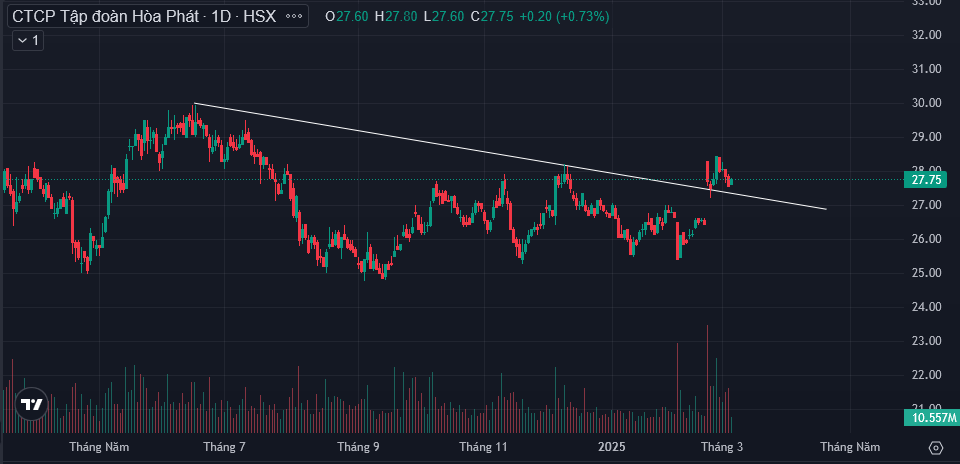The height and width of the screenshot is (464, 960).
Task: Click the closing value C27.75
Action: click(x=492, y=17)
